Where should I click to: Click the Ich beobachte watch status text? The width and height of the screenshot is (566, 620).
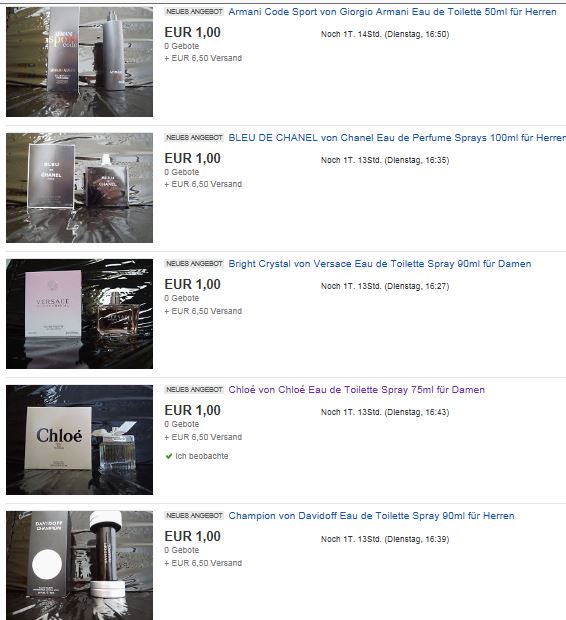pyautogui.click(x=202, y=456)
